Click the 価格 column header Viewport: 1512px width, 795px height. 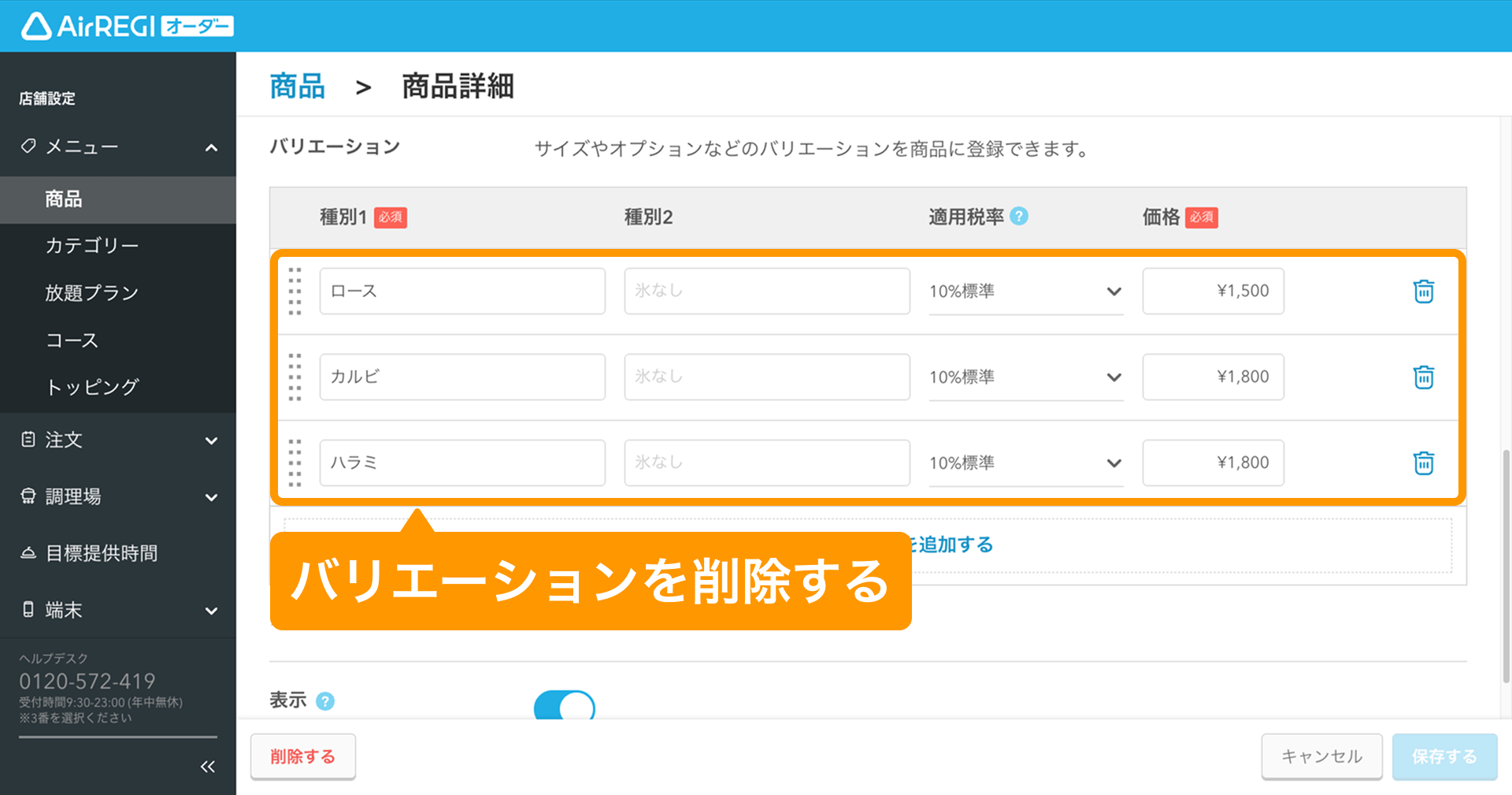tap(1161, 217)
